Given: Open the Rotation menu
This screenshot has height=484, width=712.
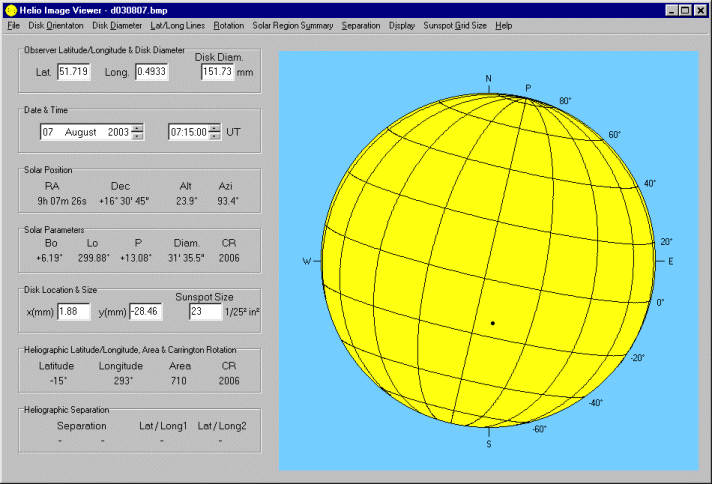Looking at the screenshot, I should (228, 24).
